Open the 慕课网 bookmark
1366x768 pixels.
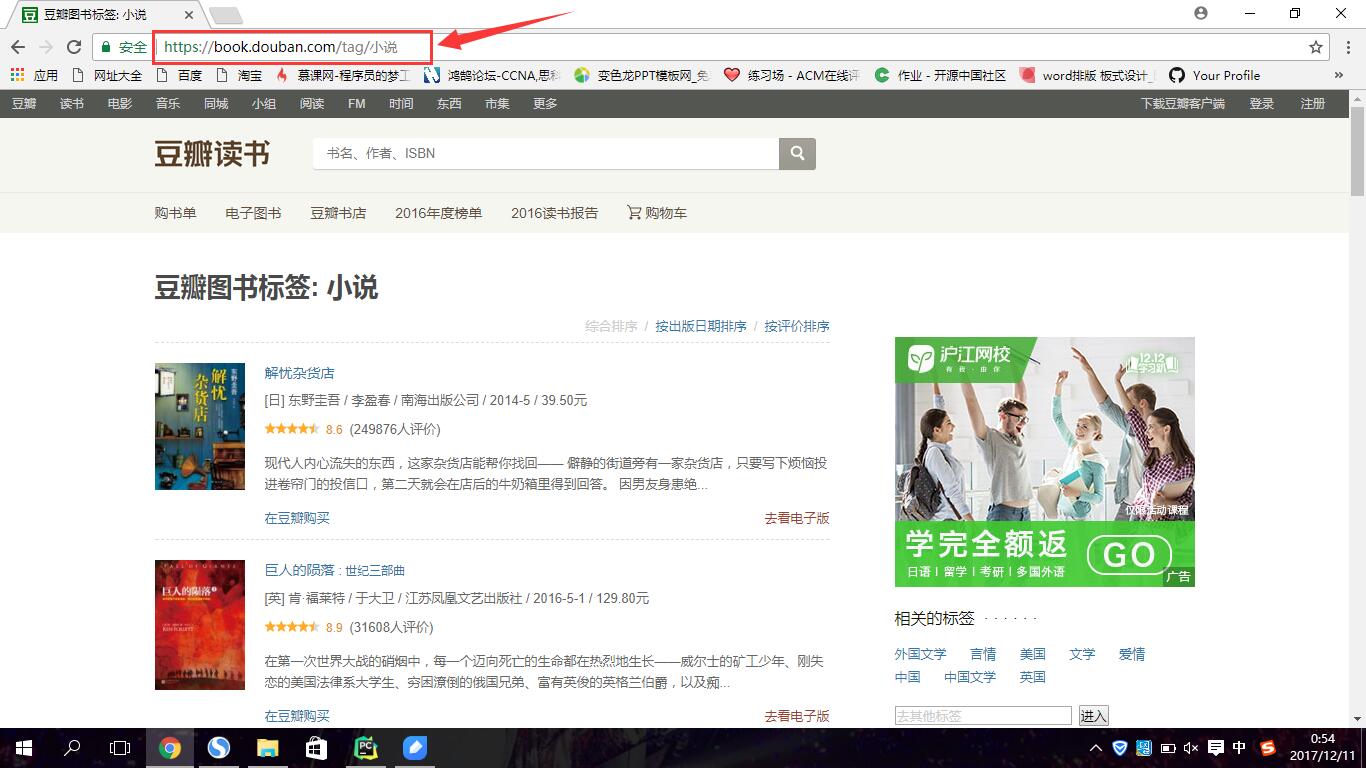coord(342,75)
